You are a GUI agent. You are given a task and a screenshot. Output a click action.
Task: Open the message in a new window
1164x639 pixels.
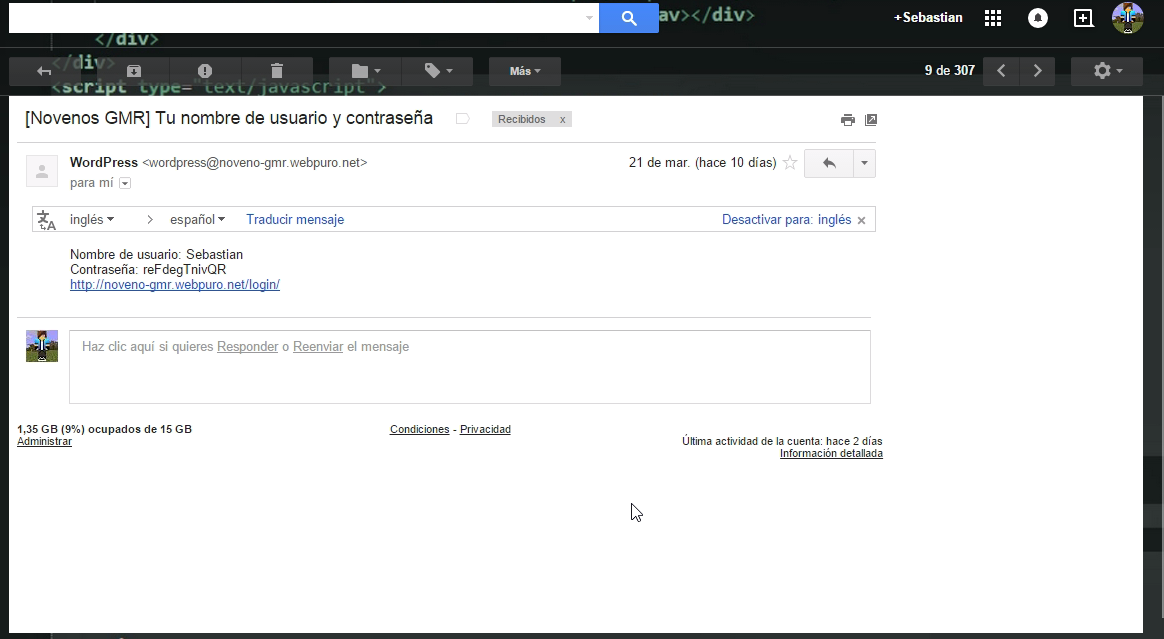click(x=871, y=119)
